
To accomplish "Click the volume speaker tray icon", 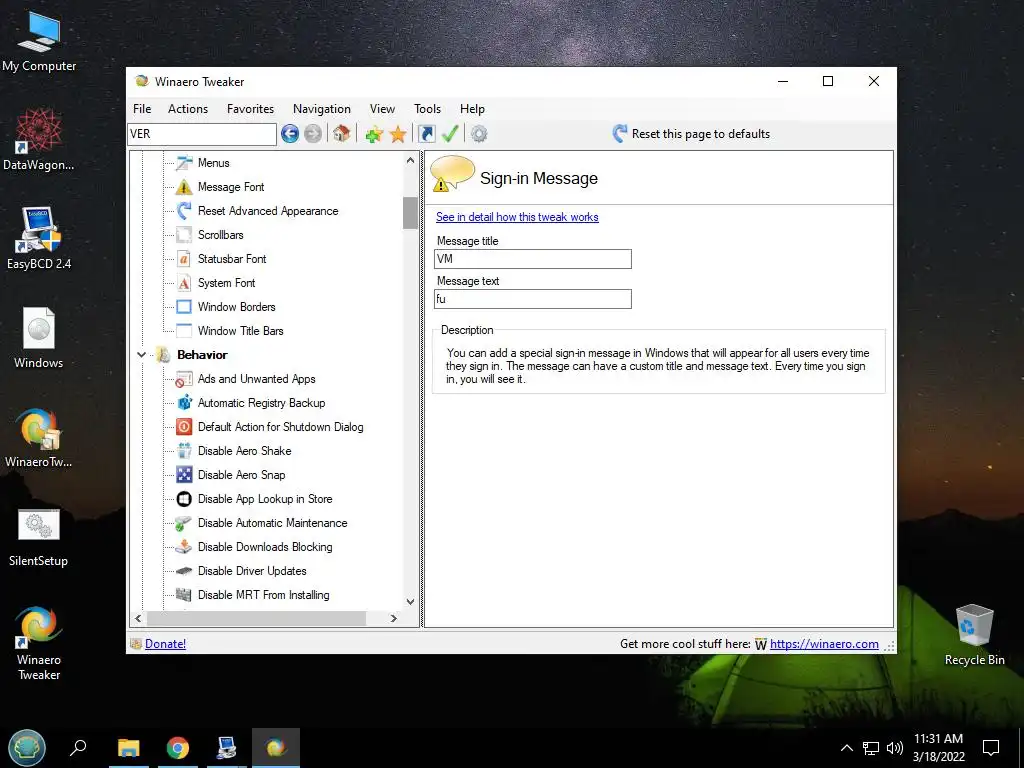I will 895,748.
